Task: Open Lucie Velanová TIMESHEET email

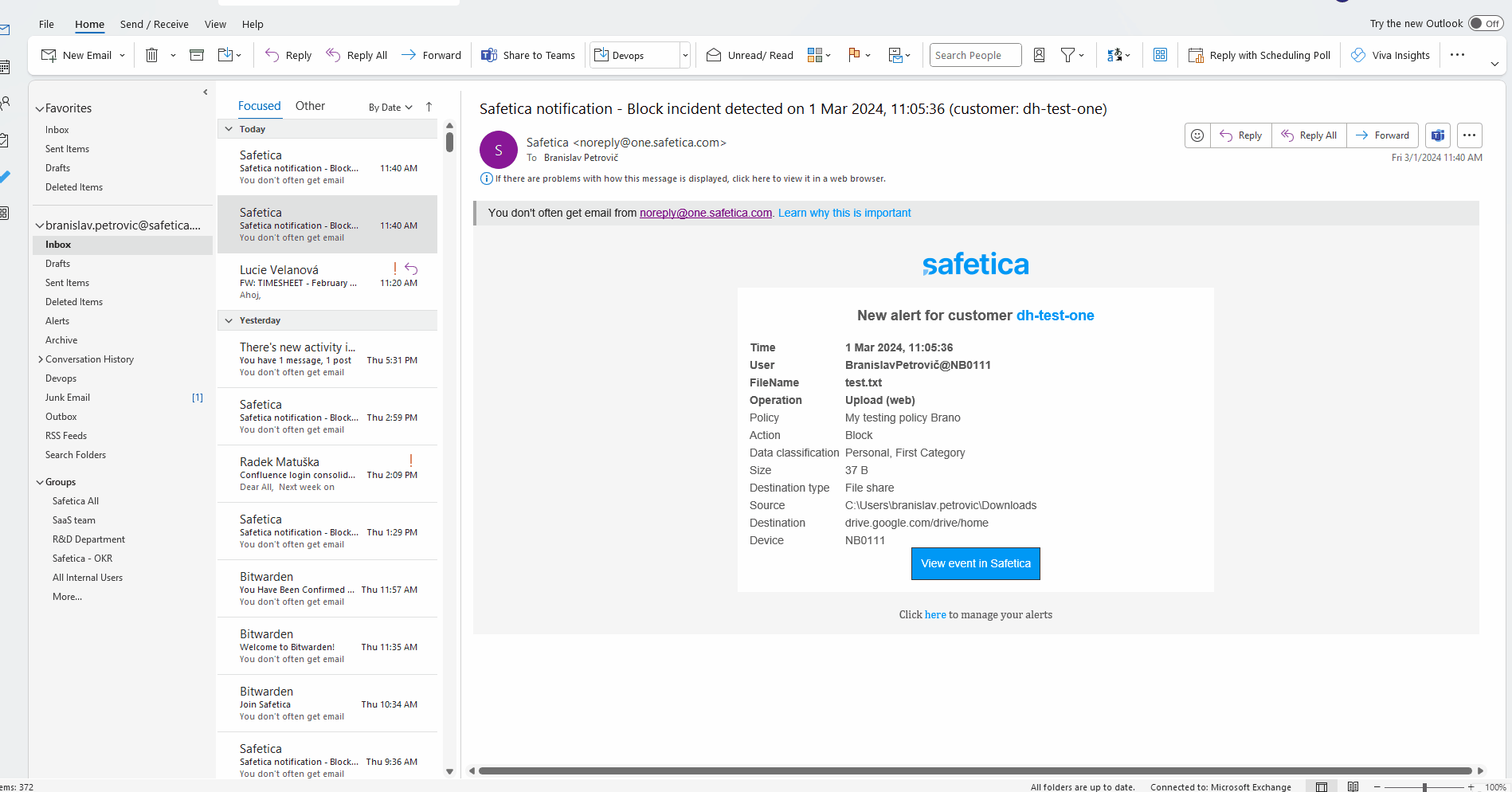Action: click(327, 282)
